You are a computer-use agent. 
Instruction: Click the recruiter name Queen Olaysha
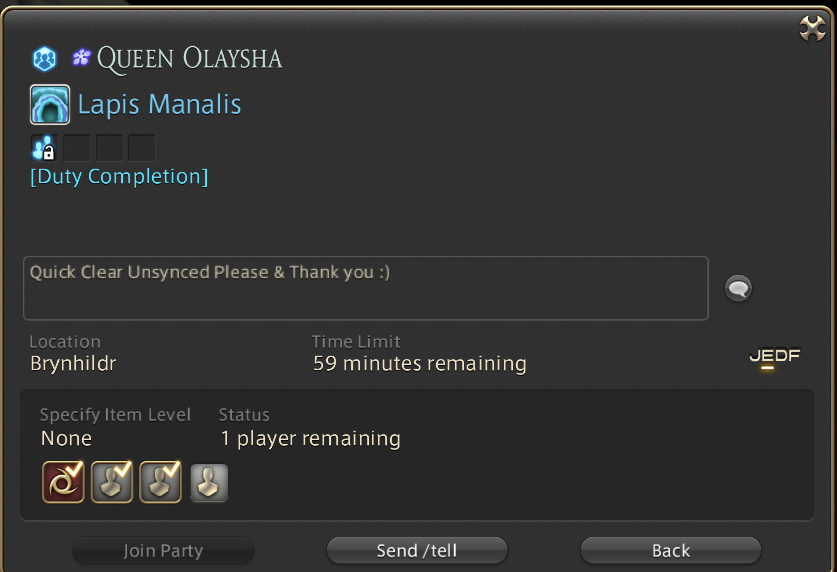click(x=189, y=59)
